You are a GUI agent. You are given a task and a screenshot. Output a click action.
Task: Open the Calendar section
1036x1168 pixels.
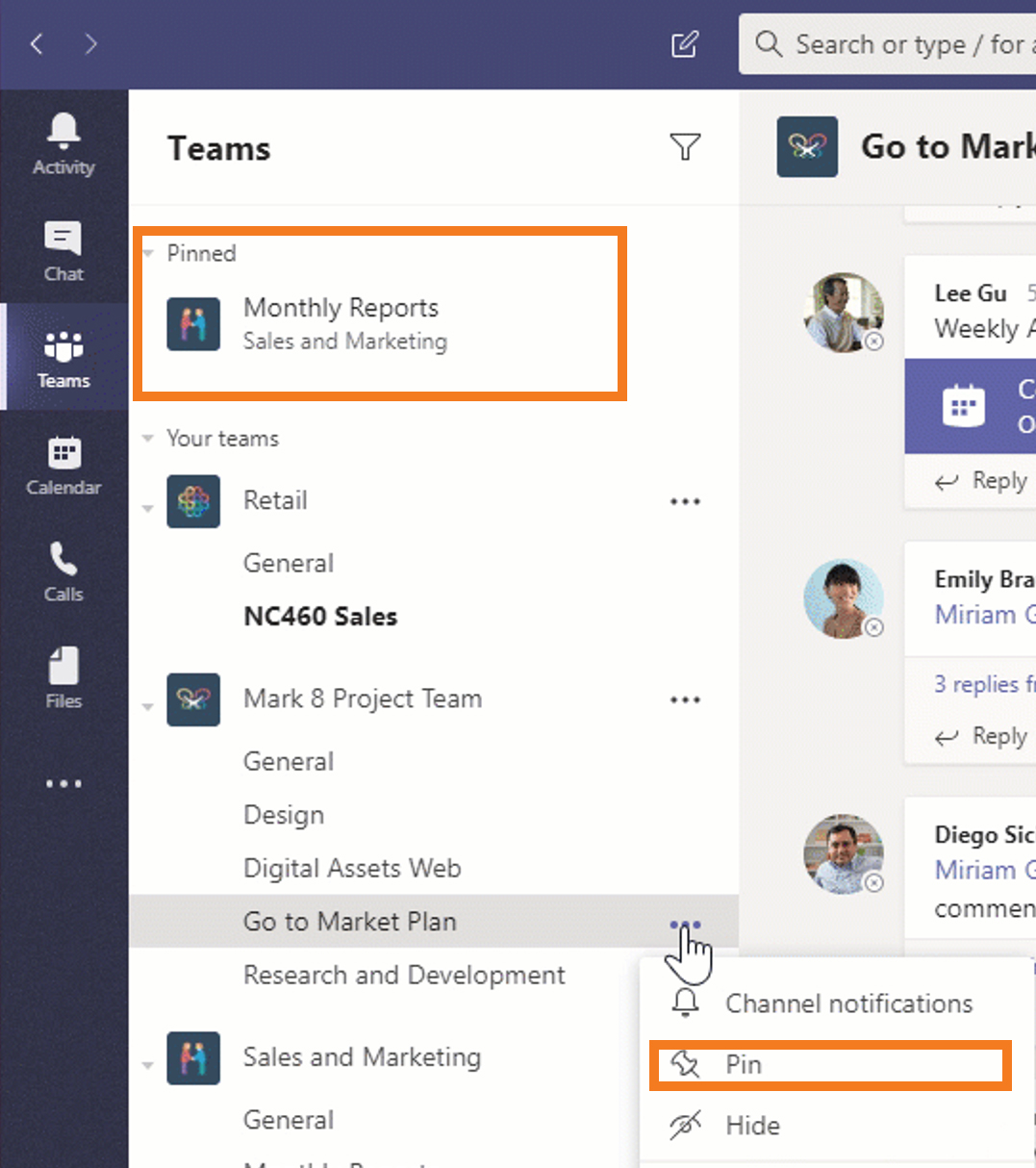63,465
